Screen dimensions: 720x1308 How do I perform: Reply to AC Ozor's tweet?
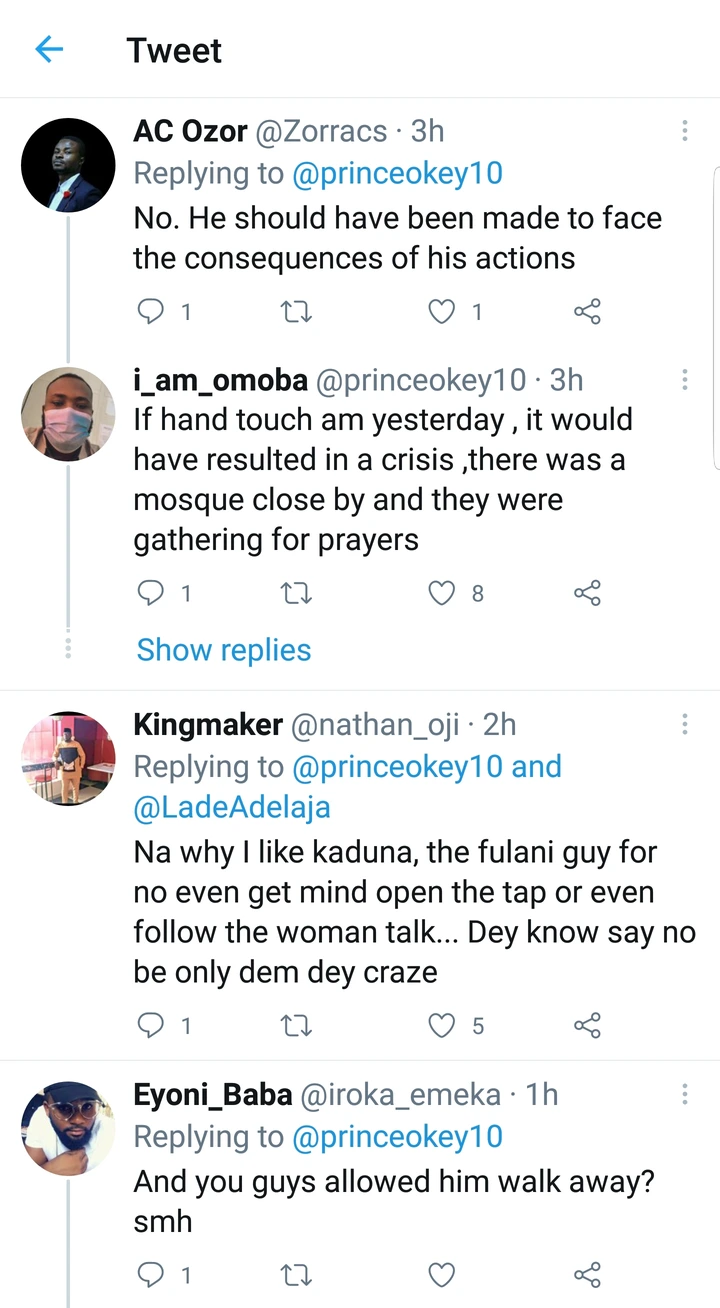(x=150, y=313)
